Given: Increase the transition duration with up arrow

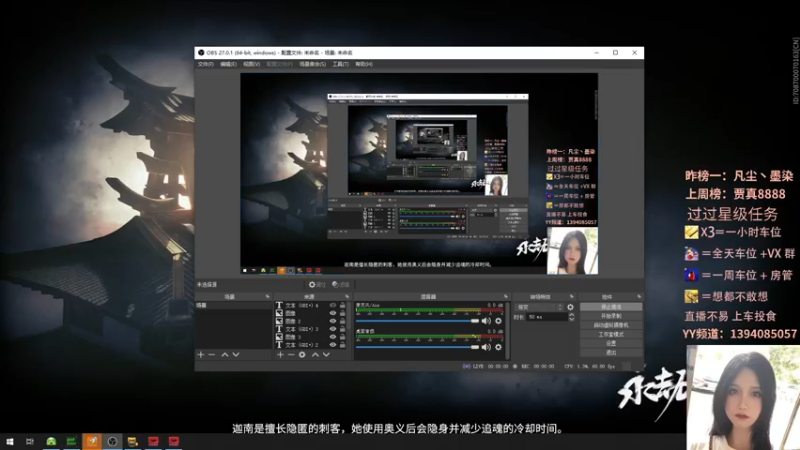Looking at the screenshot, I should tap(571, 315).
